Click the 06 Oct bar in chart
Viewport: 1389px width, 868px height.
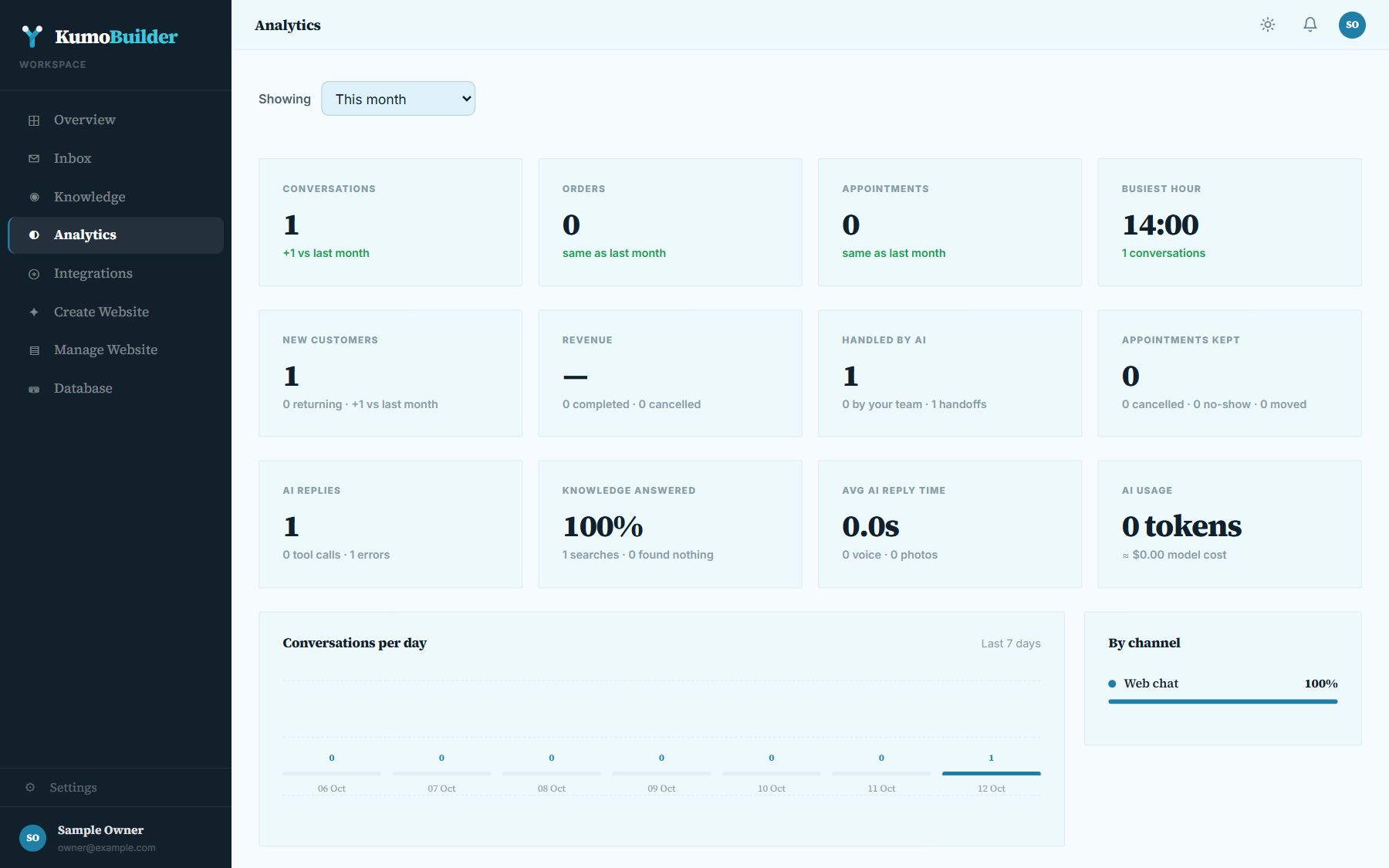[x=332, y=773]
